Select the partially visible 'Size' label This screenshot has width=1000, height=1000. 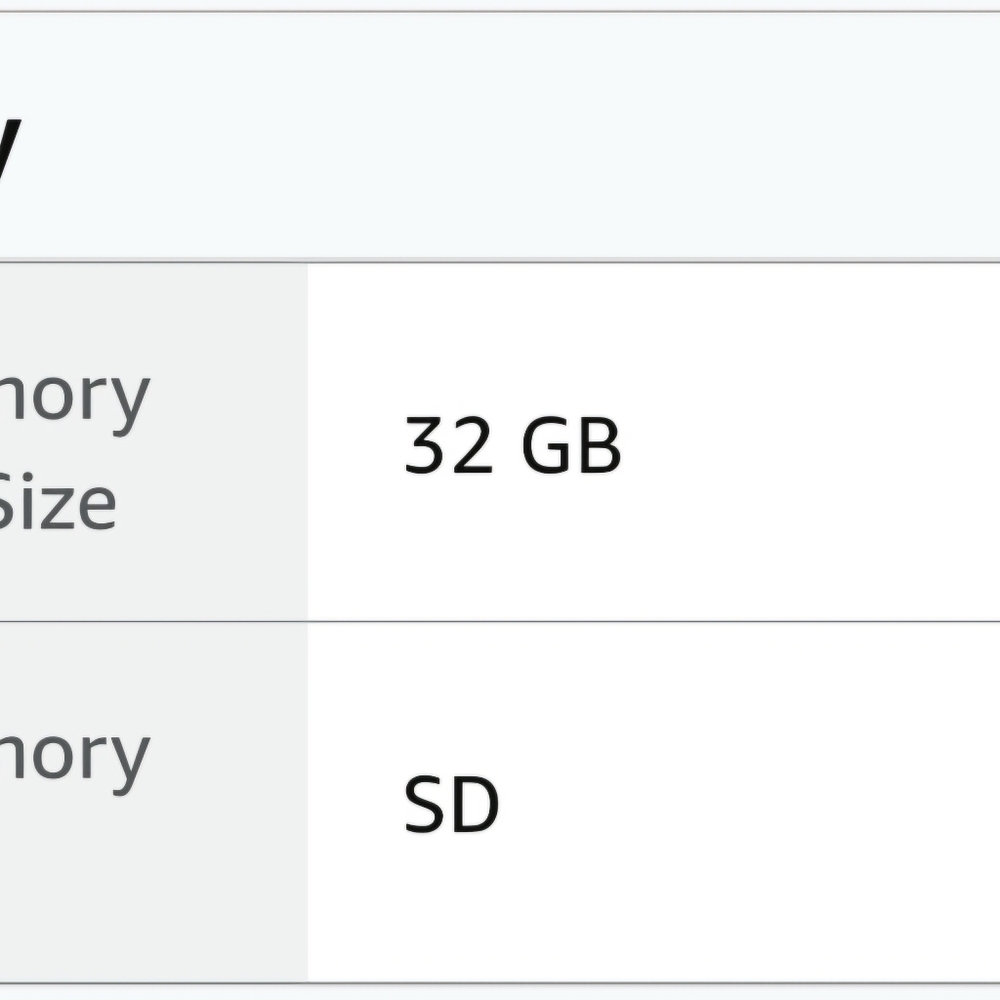click(57, 503)
